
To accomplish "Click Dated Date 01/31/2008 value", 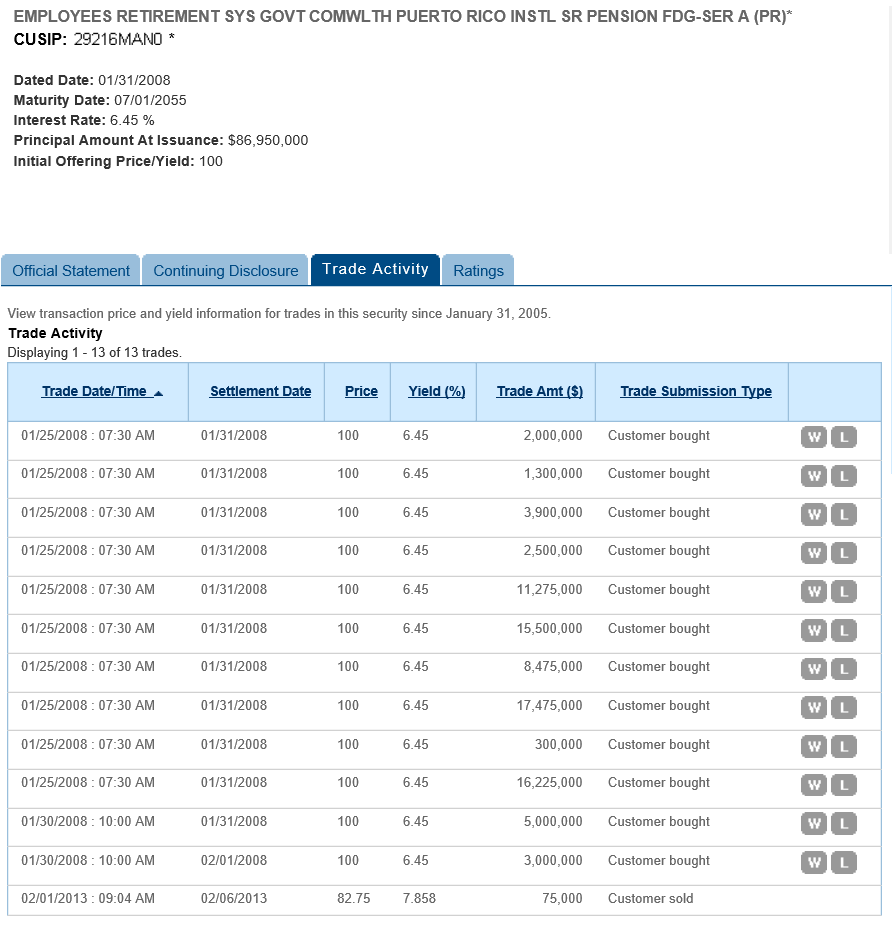I will click(134, 80).
